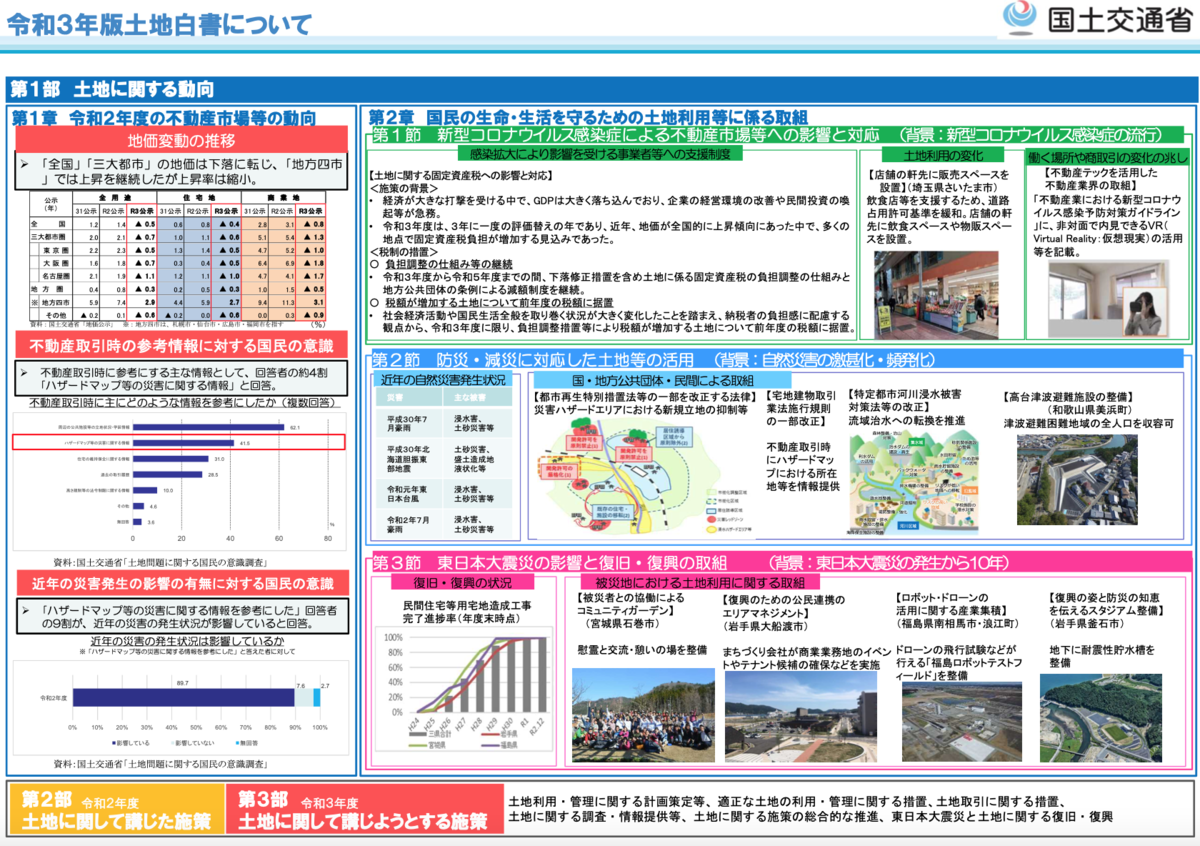
Task: Open the disaster hazard area zoning diagram
Action: [x=637, y=478]
